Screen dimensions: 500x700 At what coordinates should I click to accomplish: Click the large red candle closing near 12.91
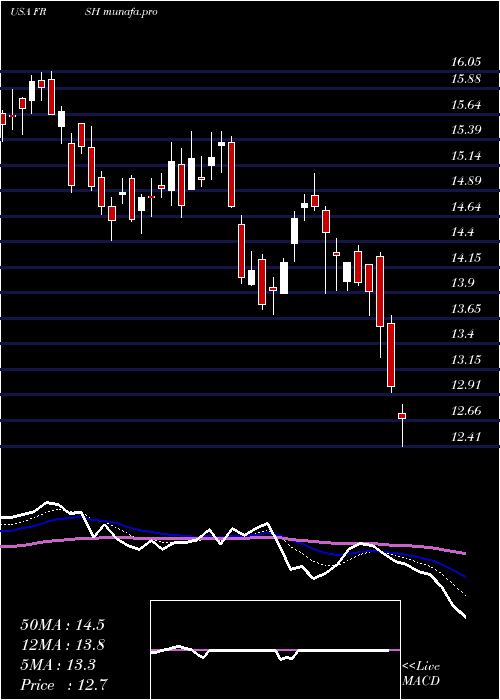point(391,355)
